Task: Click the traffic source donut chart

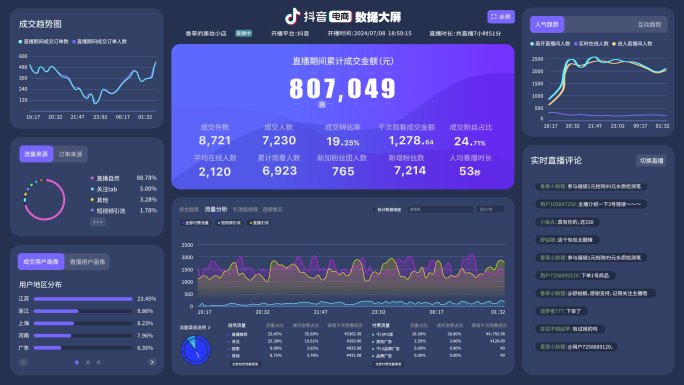Action: [44, 200]
